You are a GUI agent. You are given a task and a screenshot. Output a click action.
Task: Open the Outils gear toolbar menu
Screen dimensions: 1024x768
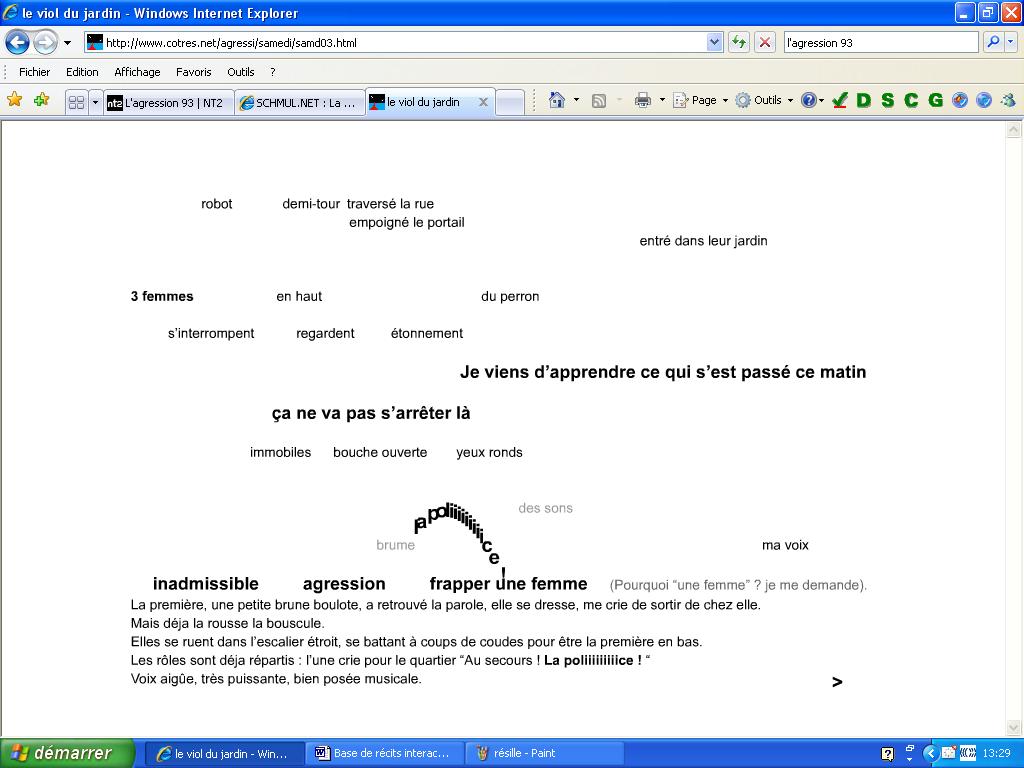[764, 100]
